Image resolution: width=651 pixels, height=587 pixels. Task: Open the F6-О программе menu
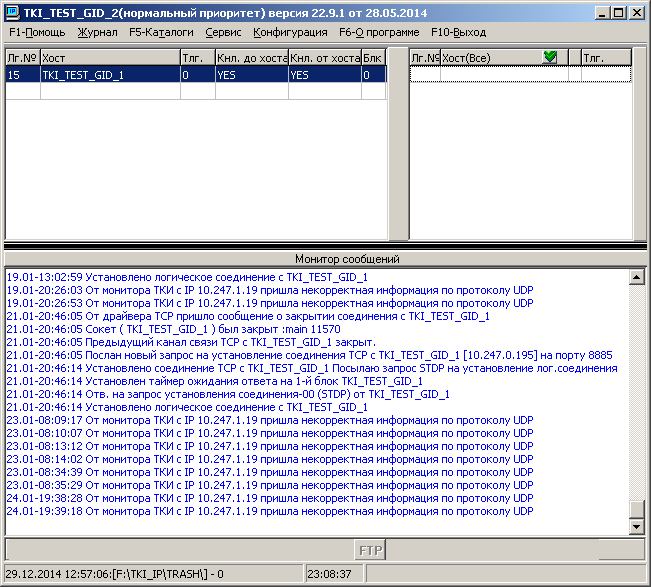[x=379, y=32]
